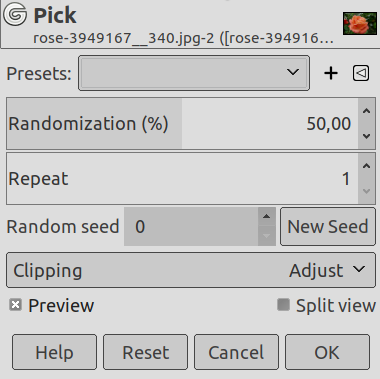Cancel the Pick dialog
This screenshot has height=379, width=380.
236,352
